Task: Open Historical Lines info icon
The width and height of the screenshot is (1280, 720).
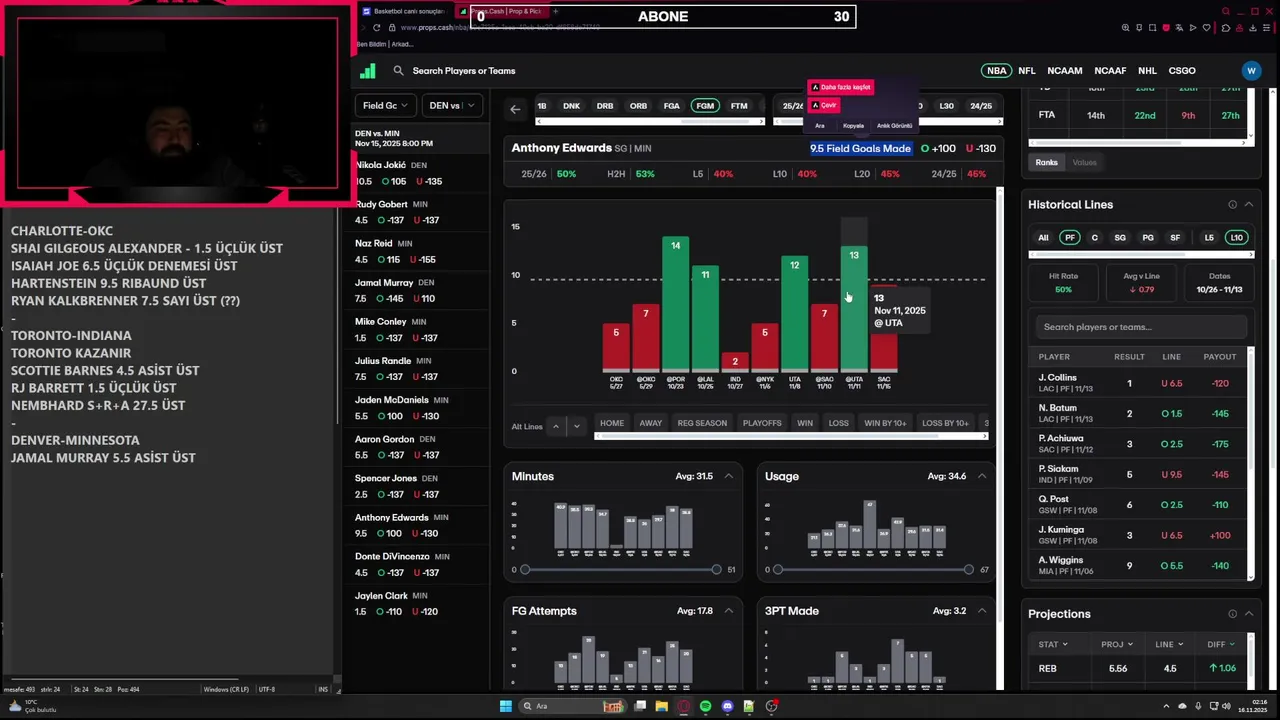Action: coord(1232,205)
